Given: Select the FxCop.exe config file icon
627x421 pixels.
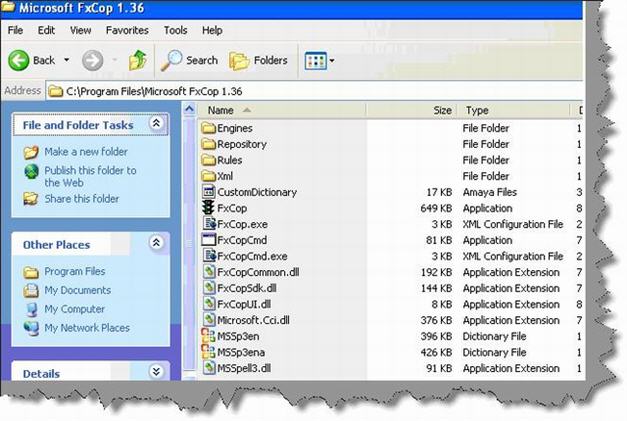Looking at the screenshot, I should click(x=209, y=224).
